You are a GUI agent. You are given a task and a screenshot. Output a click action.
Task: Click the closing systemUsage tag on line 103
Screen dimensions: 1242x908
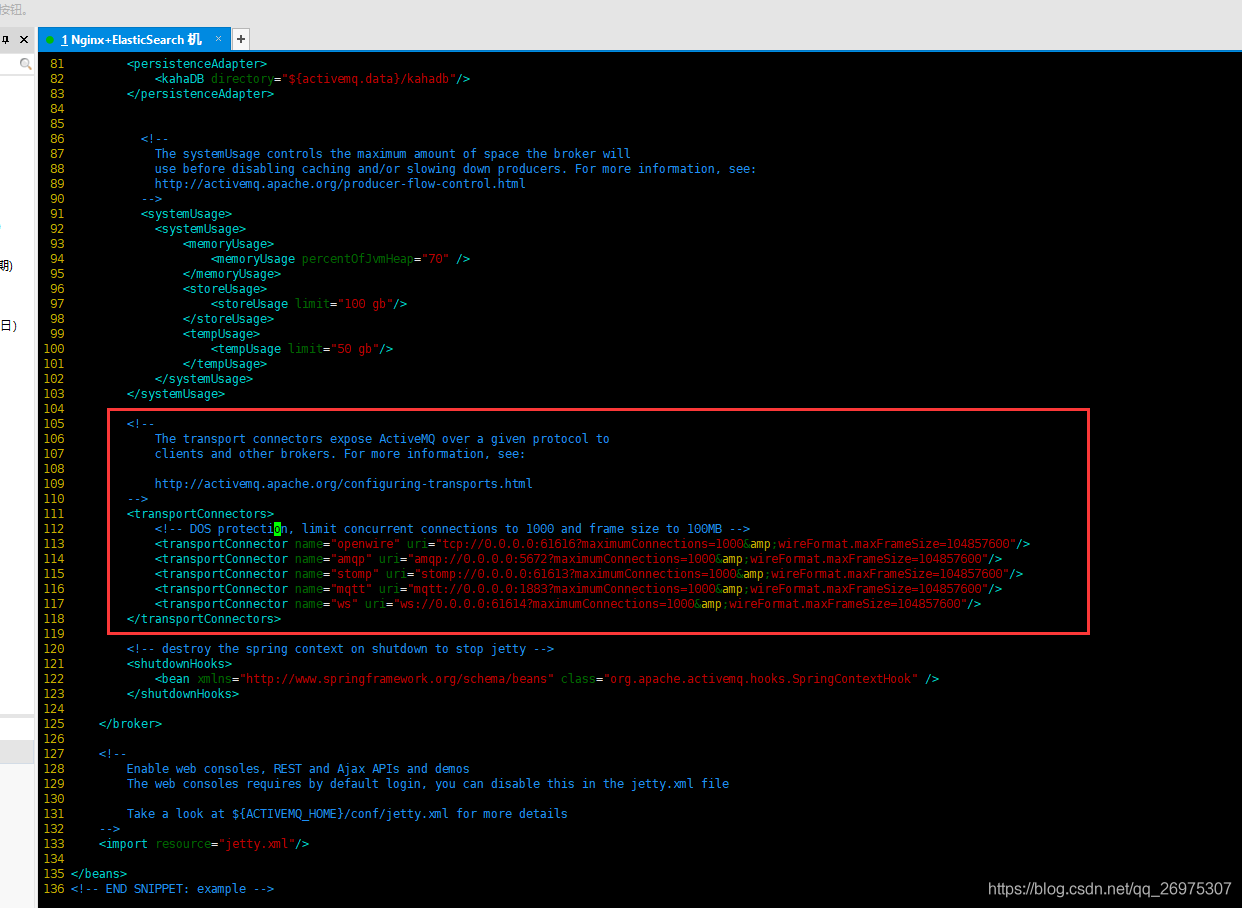click(176, 394)
